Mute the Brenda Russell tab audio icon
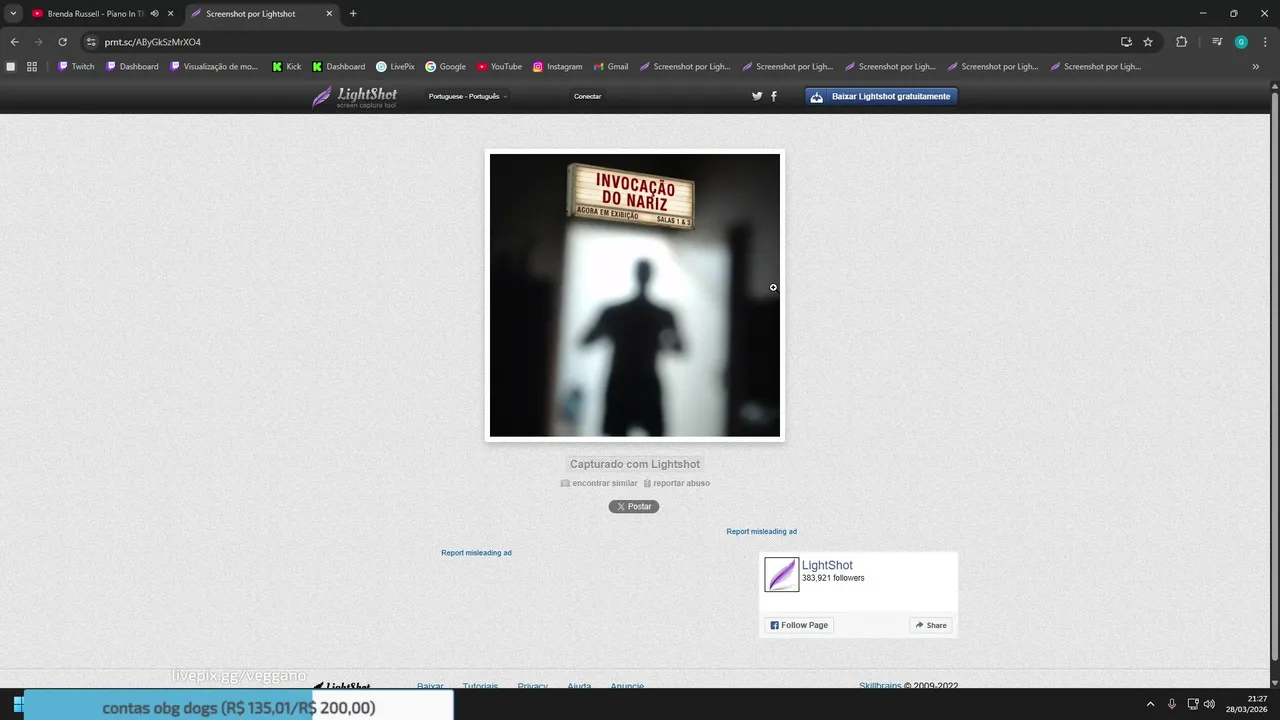The height and width of the screenshot is (720, 1280). click(x=154, y=14)
